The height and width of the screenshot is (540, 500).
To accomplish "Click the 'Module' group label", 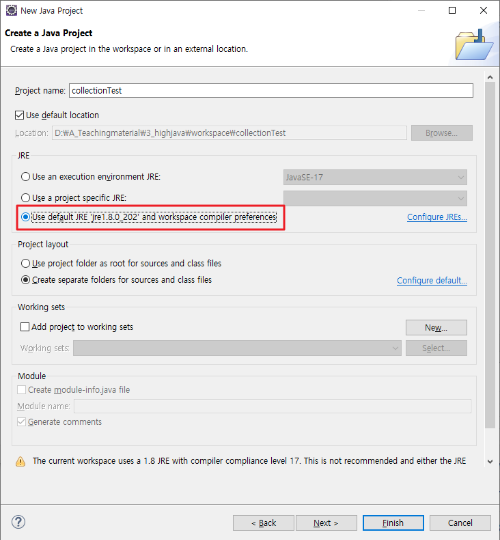I will click(32, 376).
